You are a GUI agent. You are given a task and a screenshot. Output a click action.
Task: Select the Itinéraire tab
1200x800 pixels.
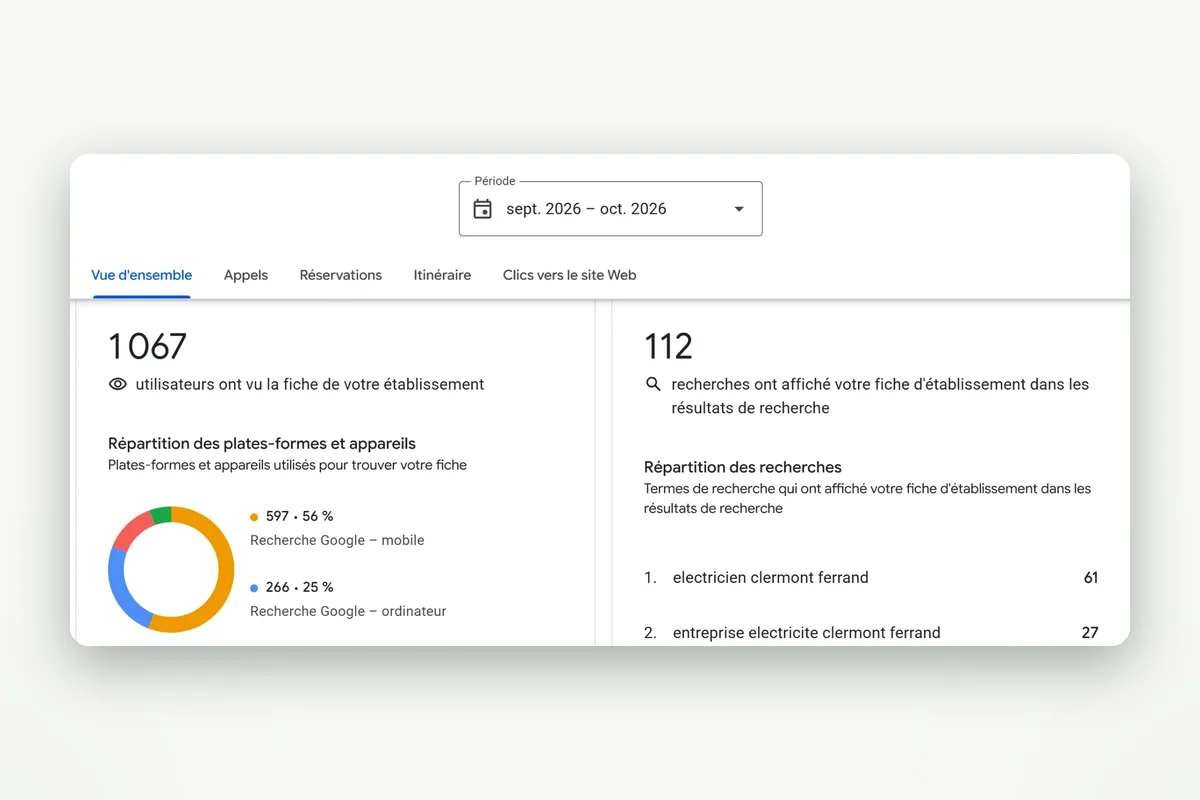click(x=442, y=275)
